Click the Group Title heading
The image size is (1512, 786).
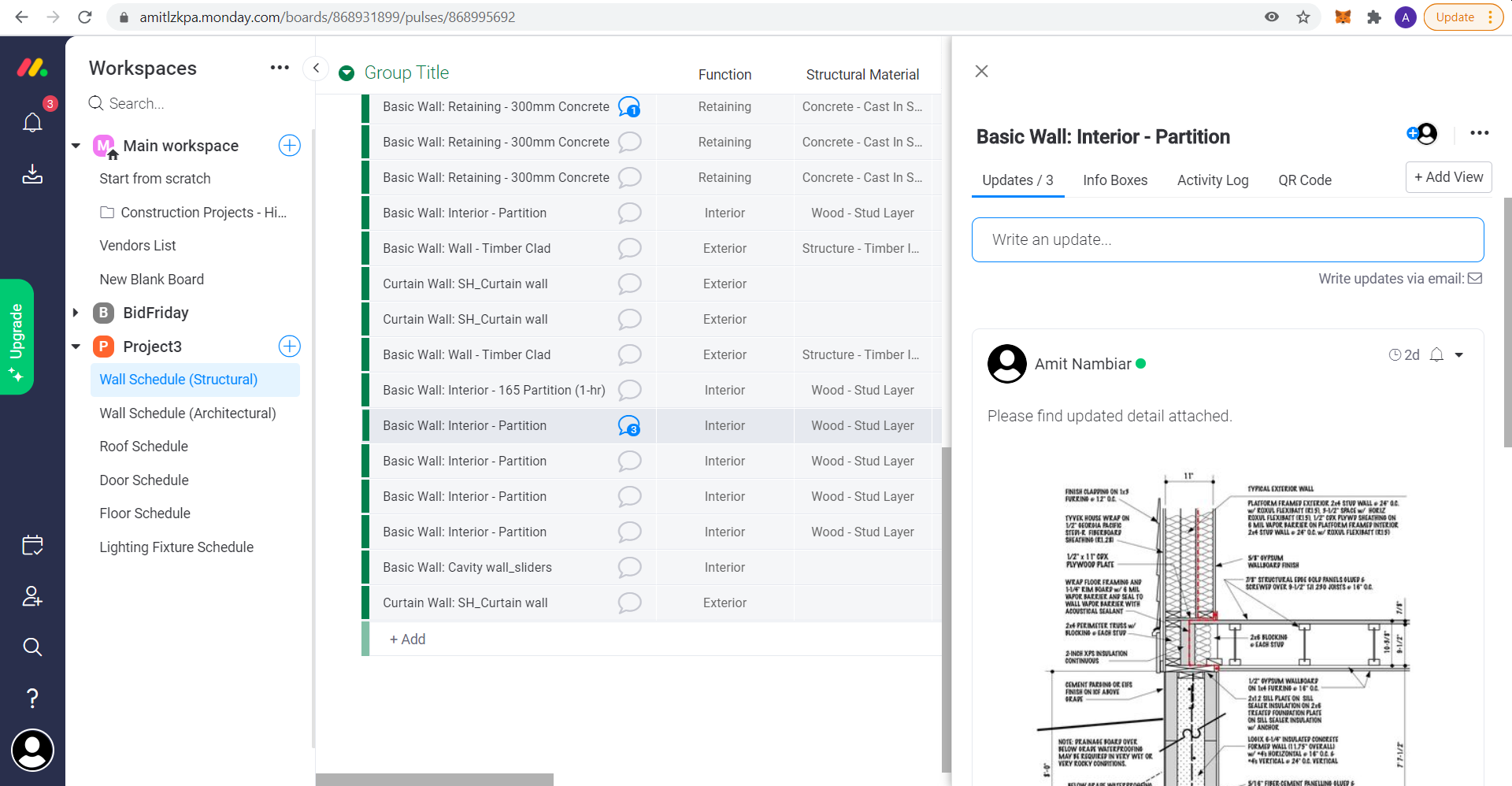tap(406, 72)
